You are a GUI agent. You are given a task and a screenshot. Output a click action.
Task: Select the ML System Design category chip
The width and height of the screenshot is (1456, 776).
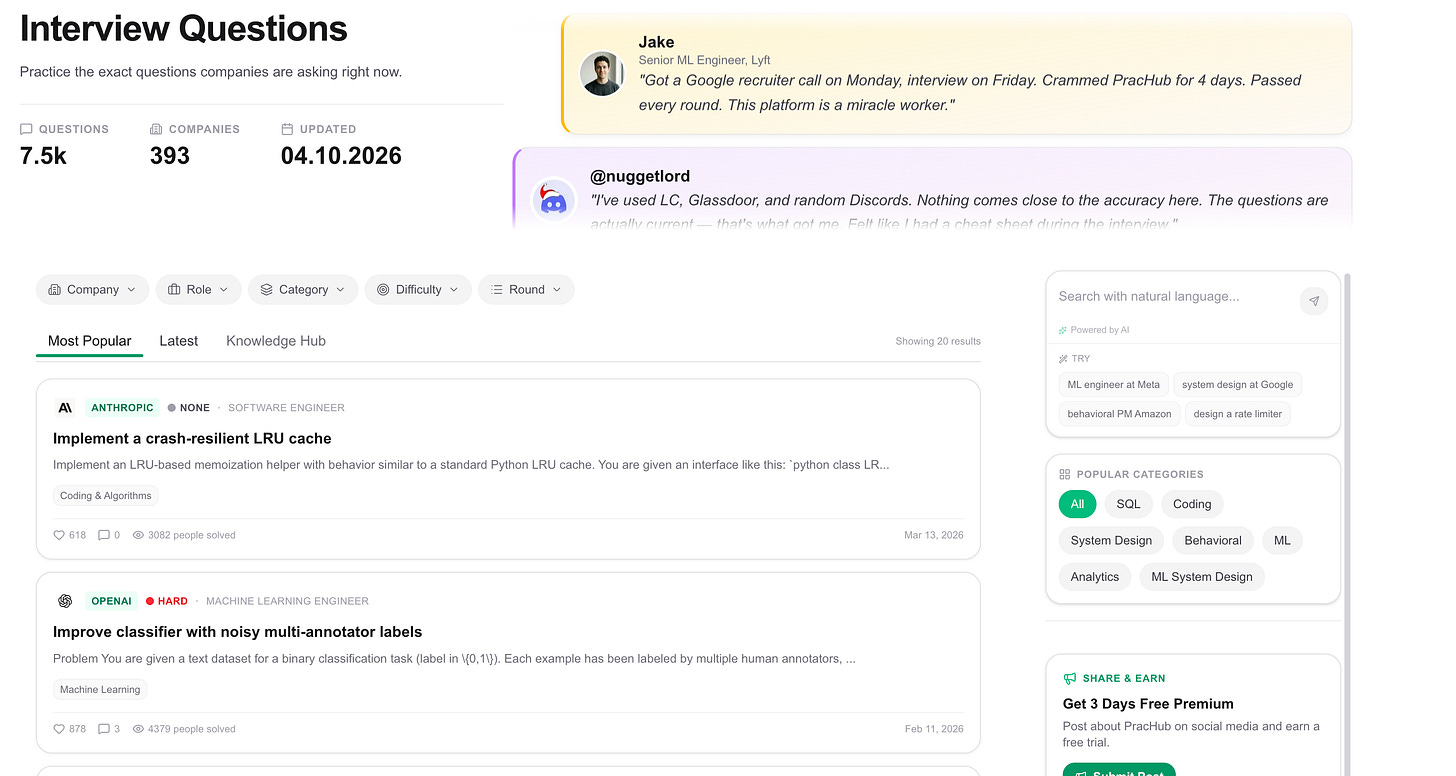pyautogui.click(x=1202, y=577)
